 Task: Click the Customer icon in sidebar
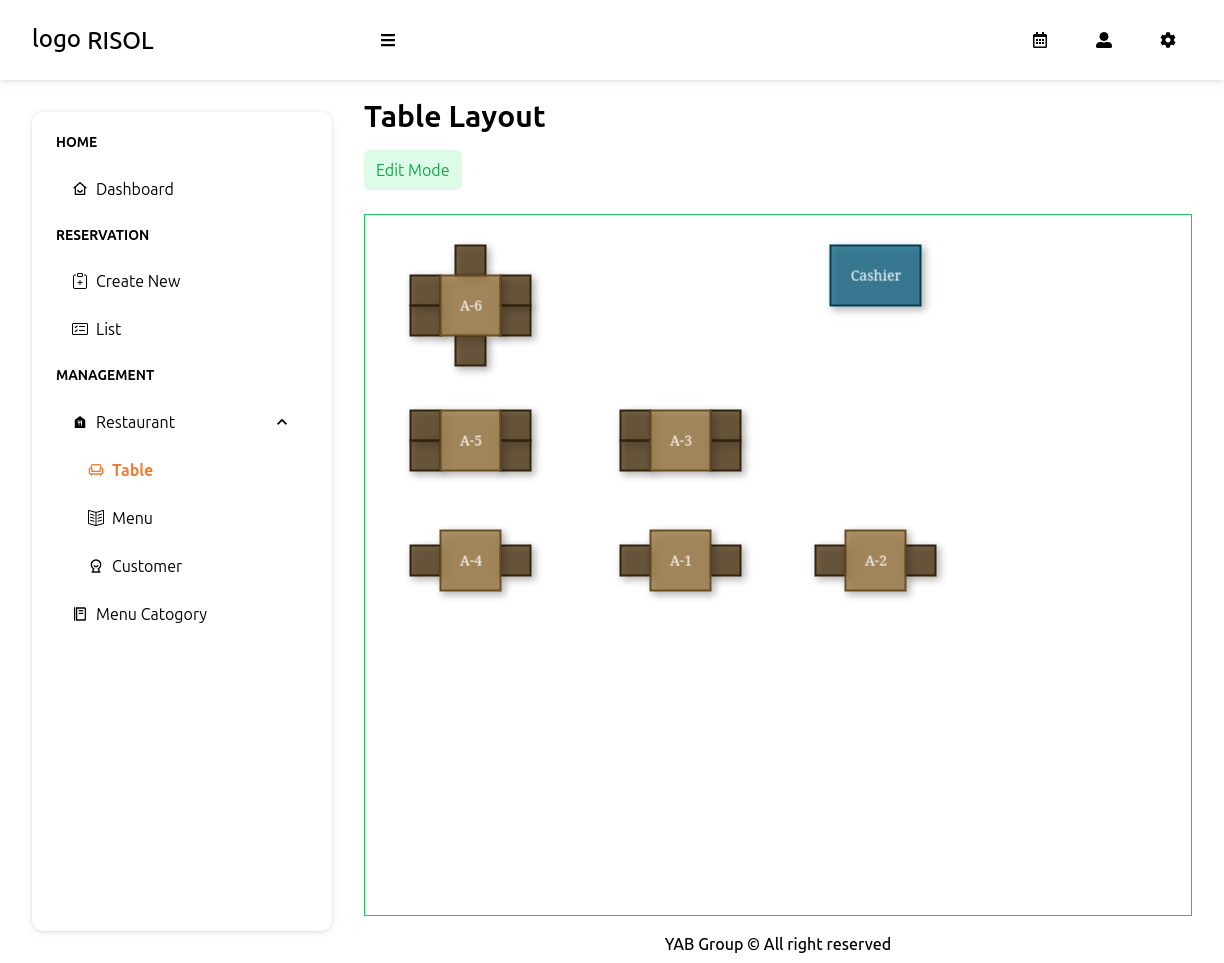[95, 565]
